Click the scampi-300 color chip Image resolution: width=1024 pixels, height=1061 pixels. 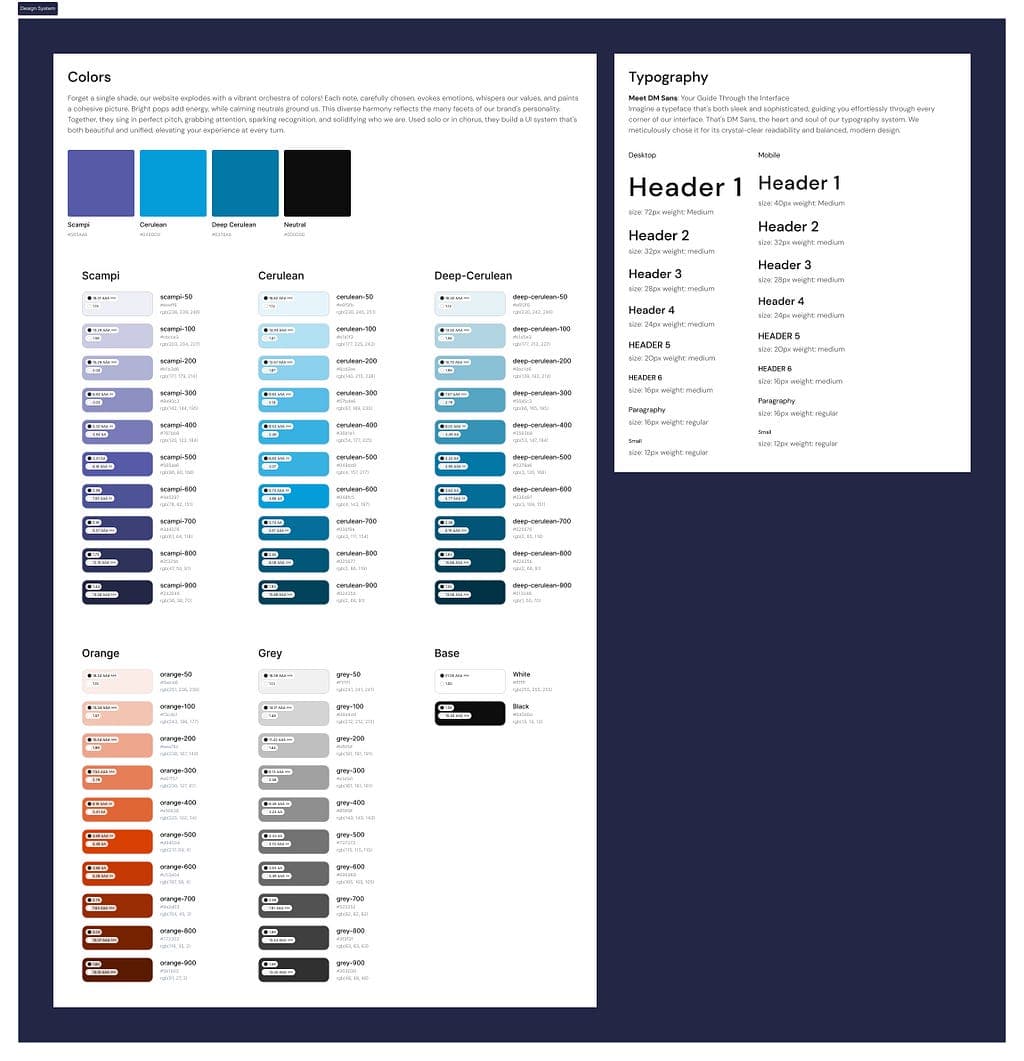point(118,400)
